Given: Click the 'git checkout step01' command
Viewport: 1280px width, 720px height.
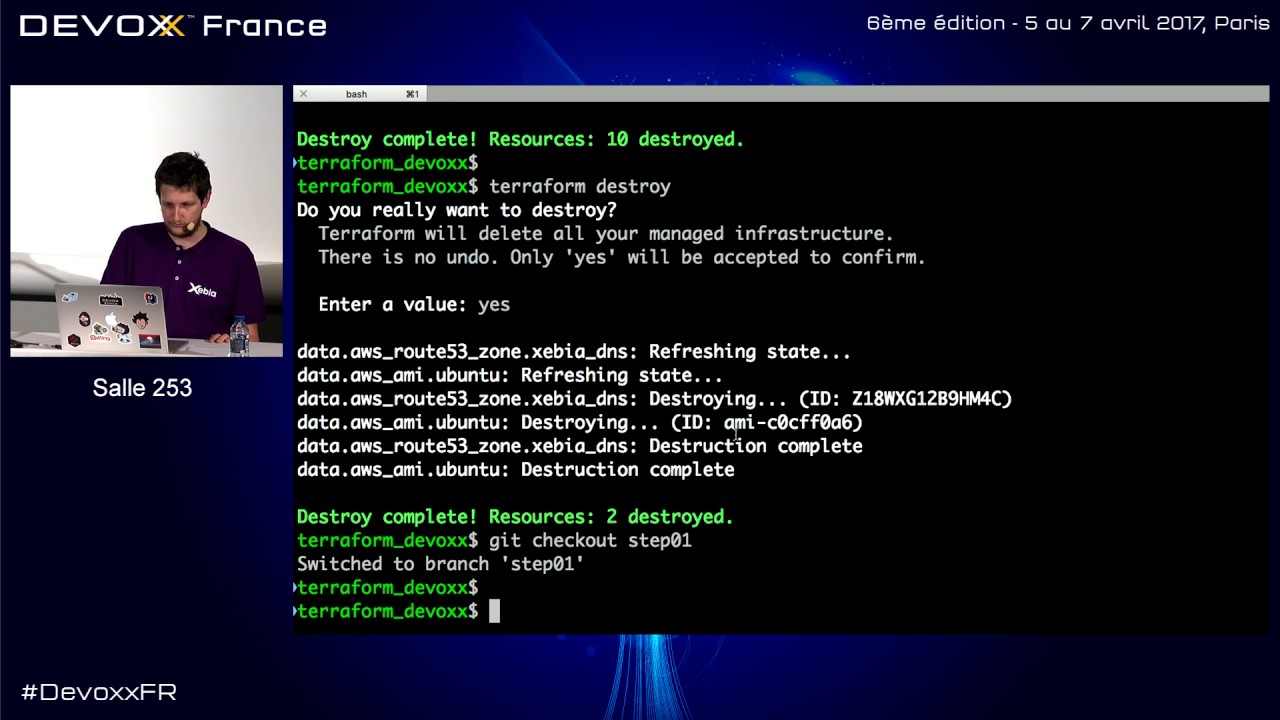Looking at the screenshot, I should [590, 540].
